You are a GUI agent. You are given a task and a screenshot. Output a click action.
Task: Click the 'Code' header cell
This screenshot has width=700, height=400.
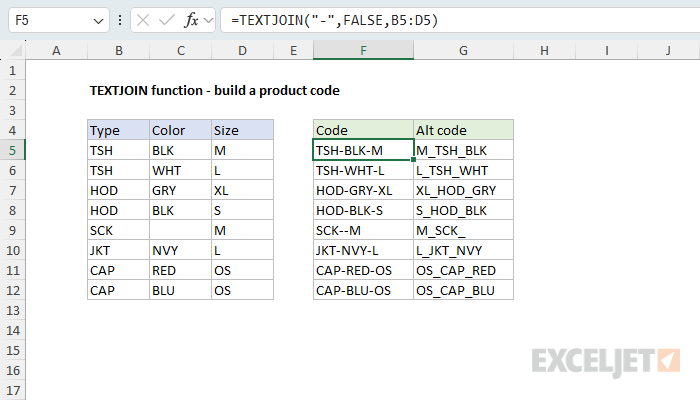pos(363,130)
